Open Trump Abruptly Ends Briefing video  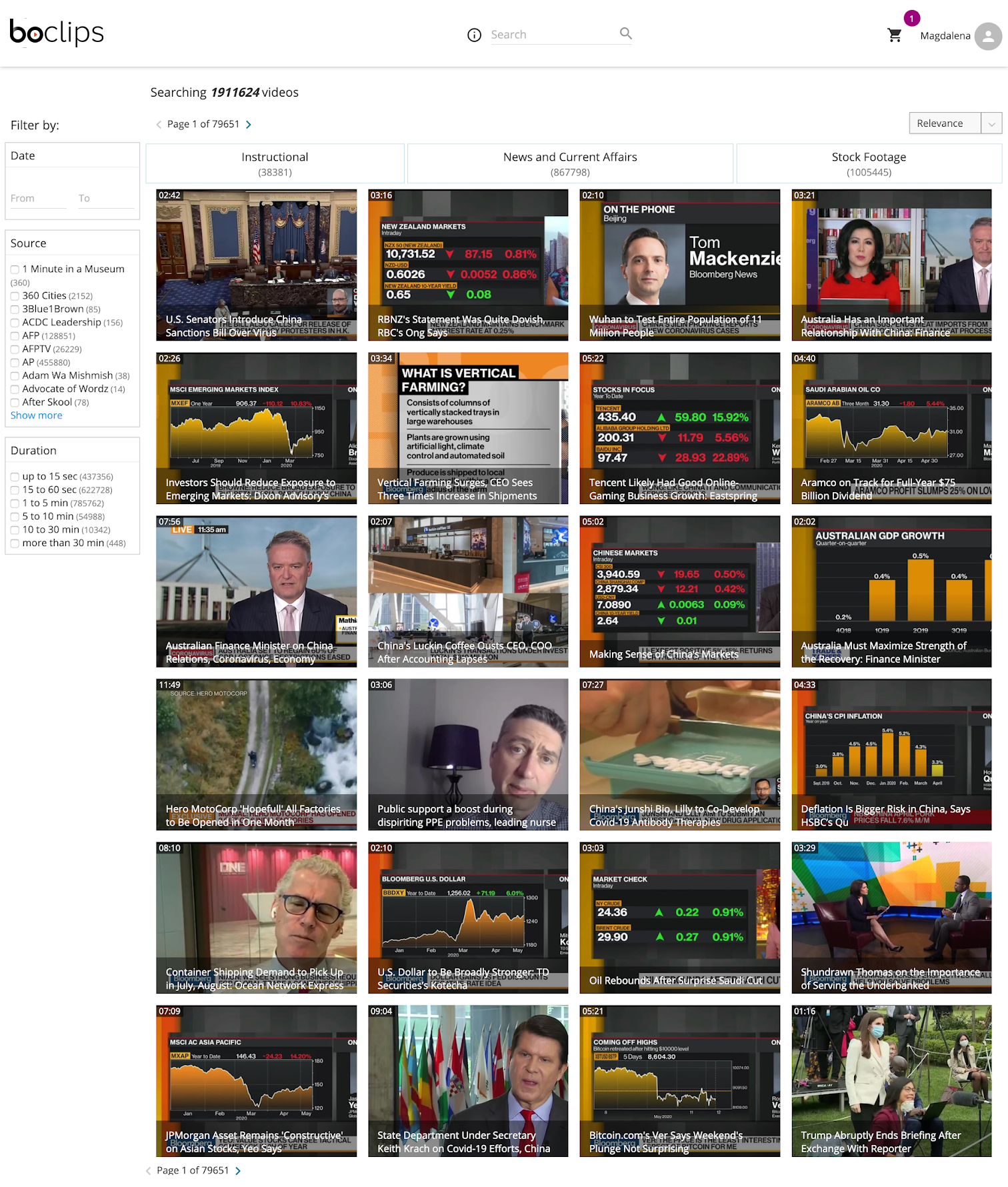(891, 1081)
